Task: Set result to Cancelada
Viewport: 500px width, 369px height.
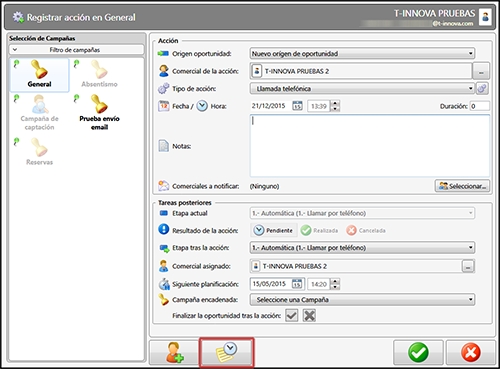Action: coord(366,230)
